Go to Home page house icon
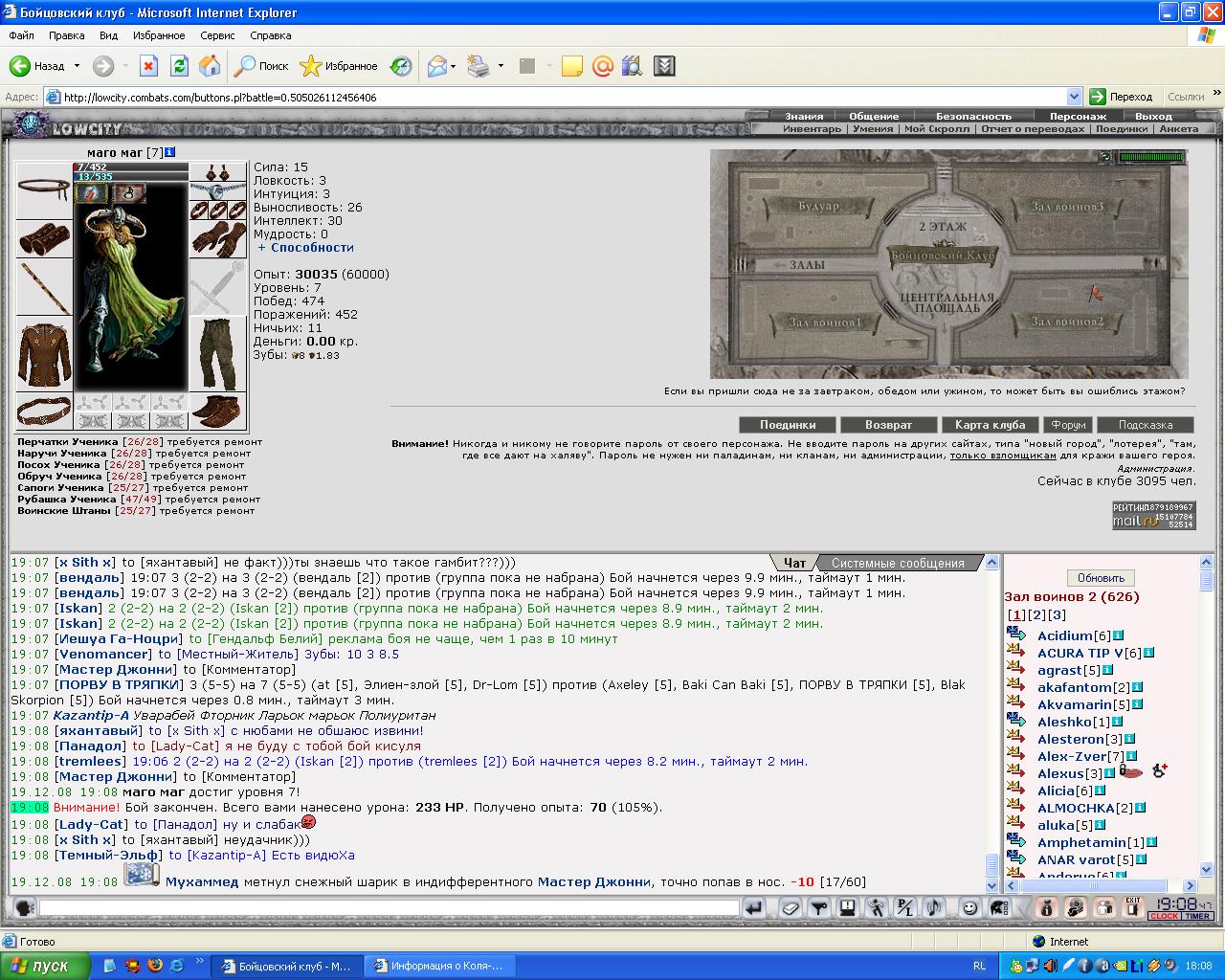Screen dimensions: 1225x980 click(x=210, y=66)
